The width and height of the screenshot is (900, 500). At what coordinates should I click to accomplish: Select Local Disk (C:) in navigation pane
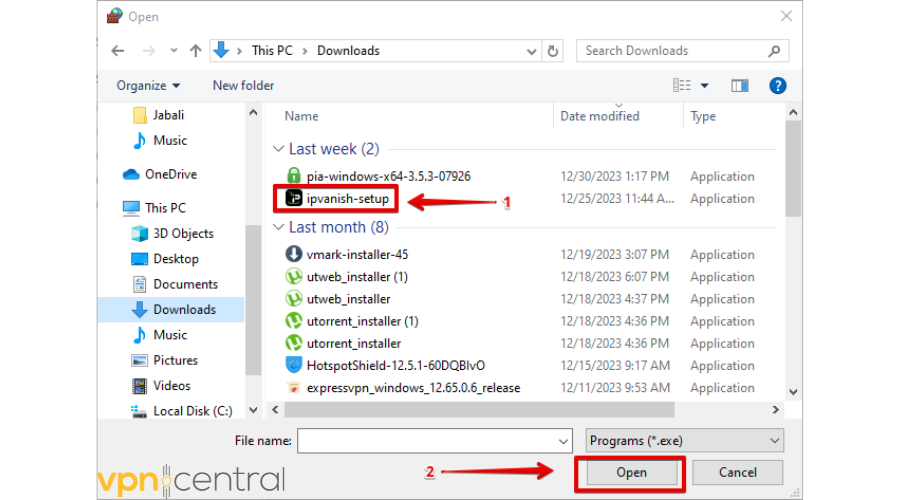point(192,411)
